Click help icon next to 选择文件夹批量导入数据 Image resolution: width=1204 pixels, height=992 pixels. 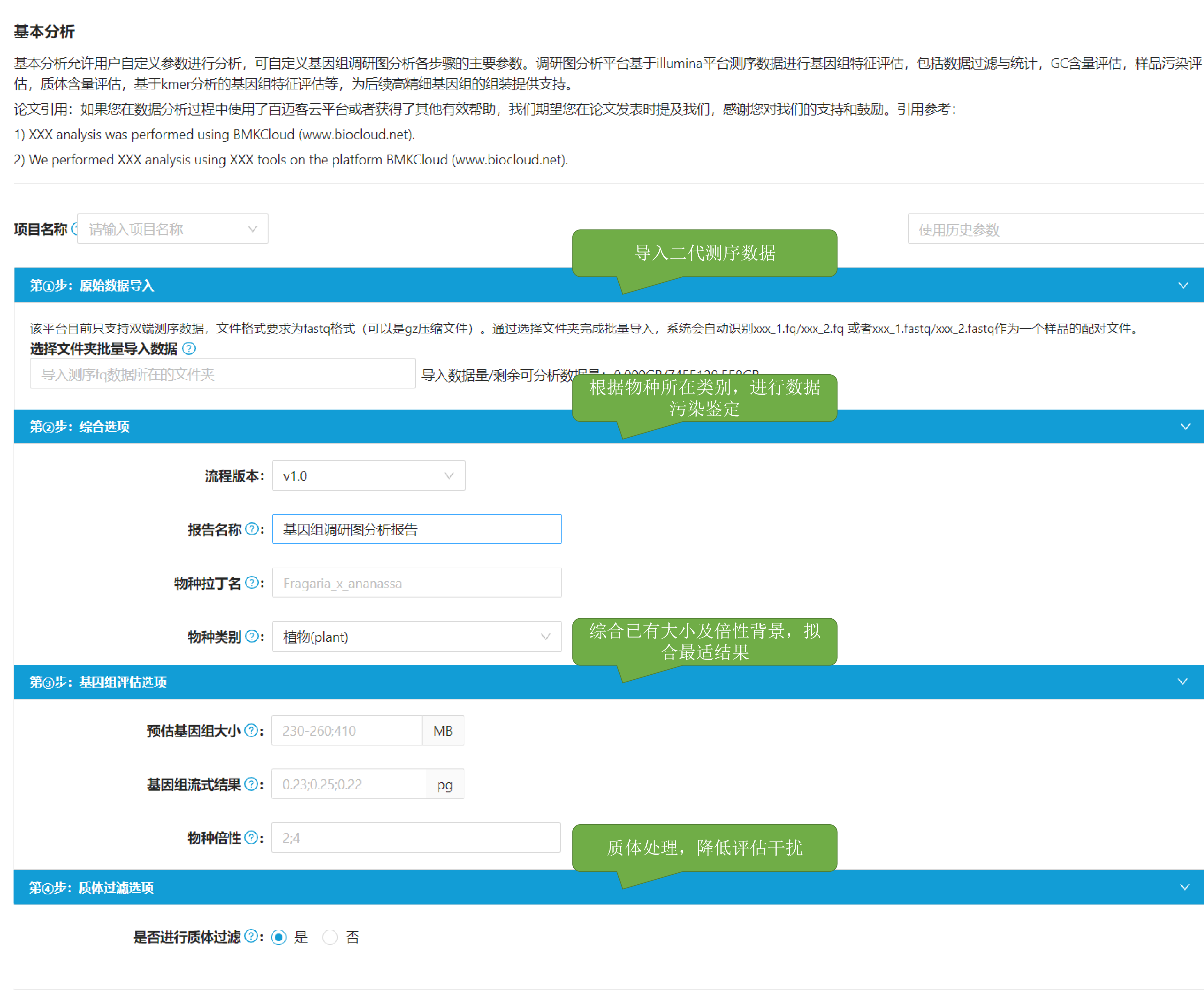(x=189, y=349)
